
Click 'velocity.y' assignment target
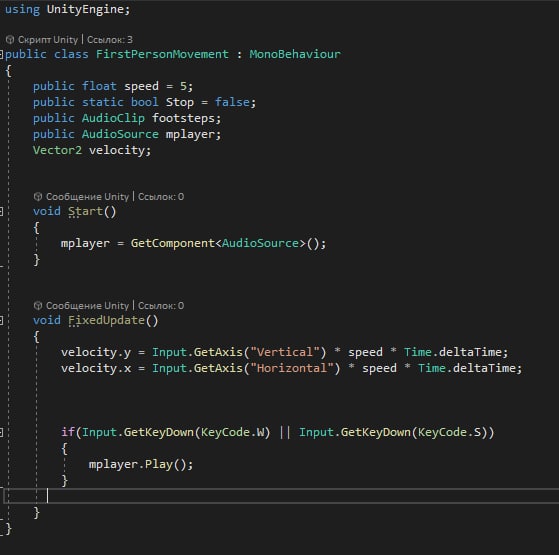click(x=96, y=353)
